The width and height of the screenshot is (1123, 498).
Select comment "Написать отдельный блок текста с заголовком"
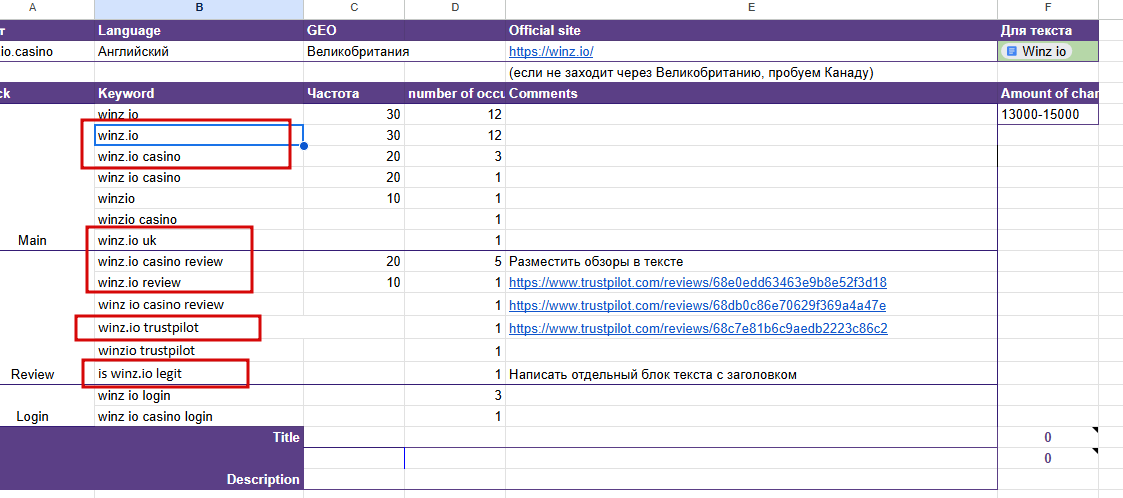coord(751,373)
